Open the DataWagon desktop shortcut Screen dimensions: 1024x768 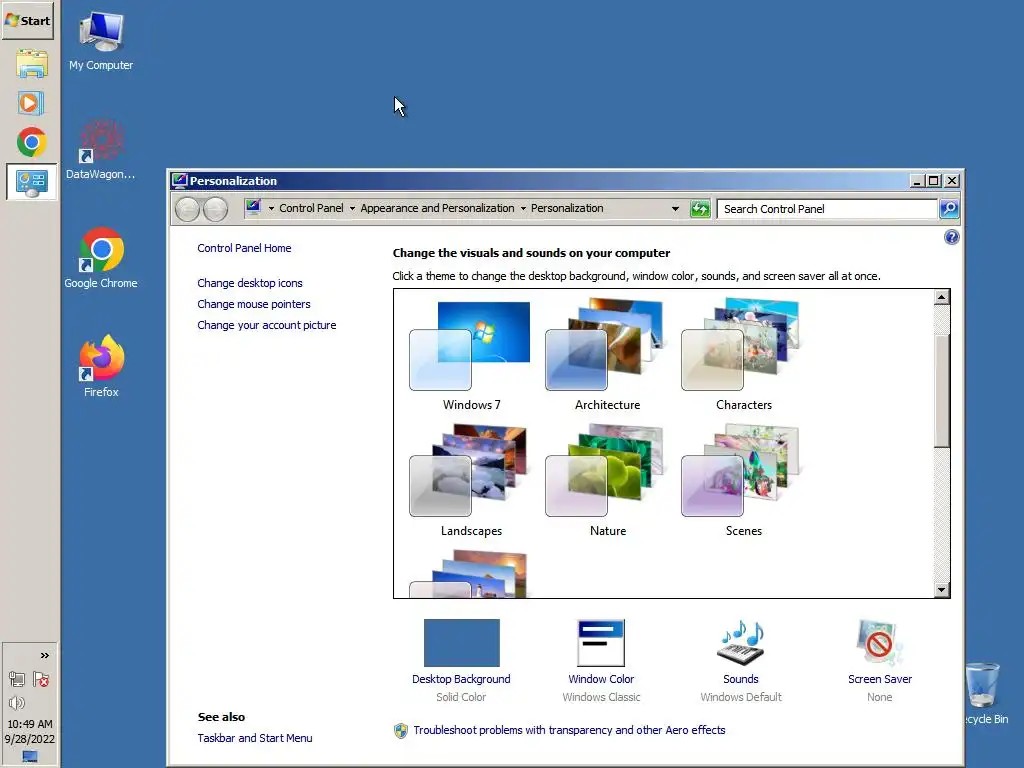(101, 149)
